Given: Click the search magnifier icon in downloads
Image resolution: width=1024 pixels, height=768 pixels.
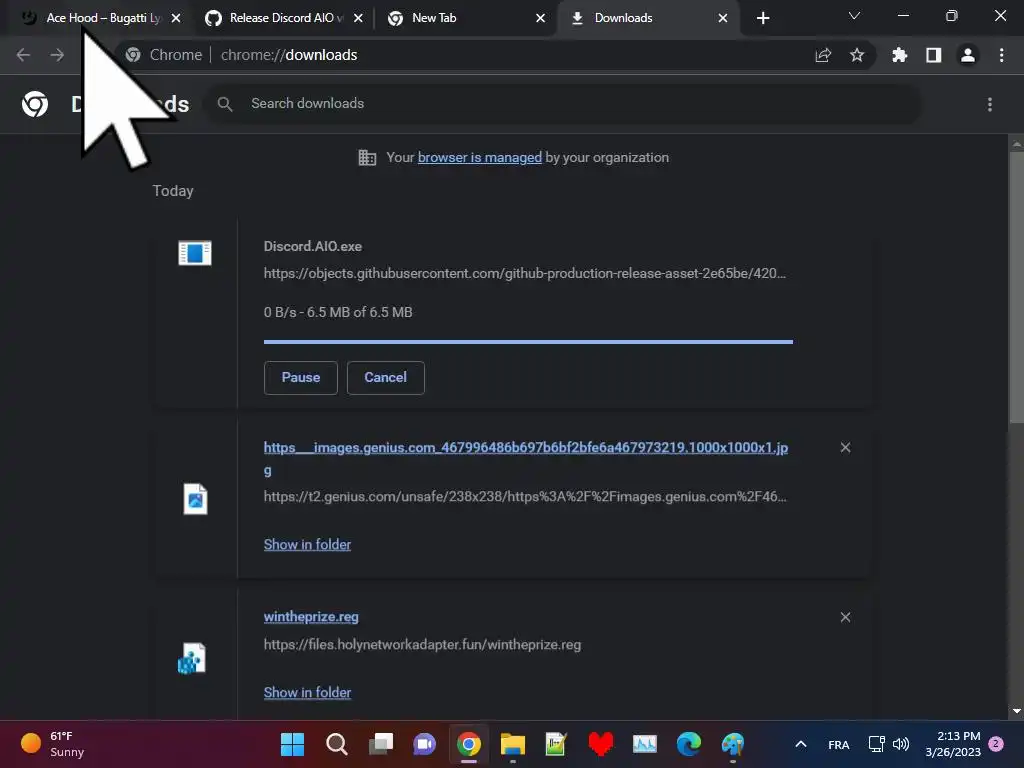Looking at the screenshot, I should [225, 104].
